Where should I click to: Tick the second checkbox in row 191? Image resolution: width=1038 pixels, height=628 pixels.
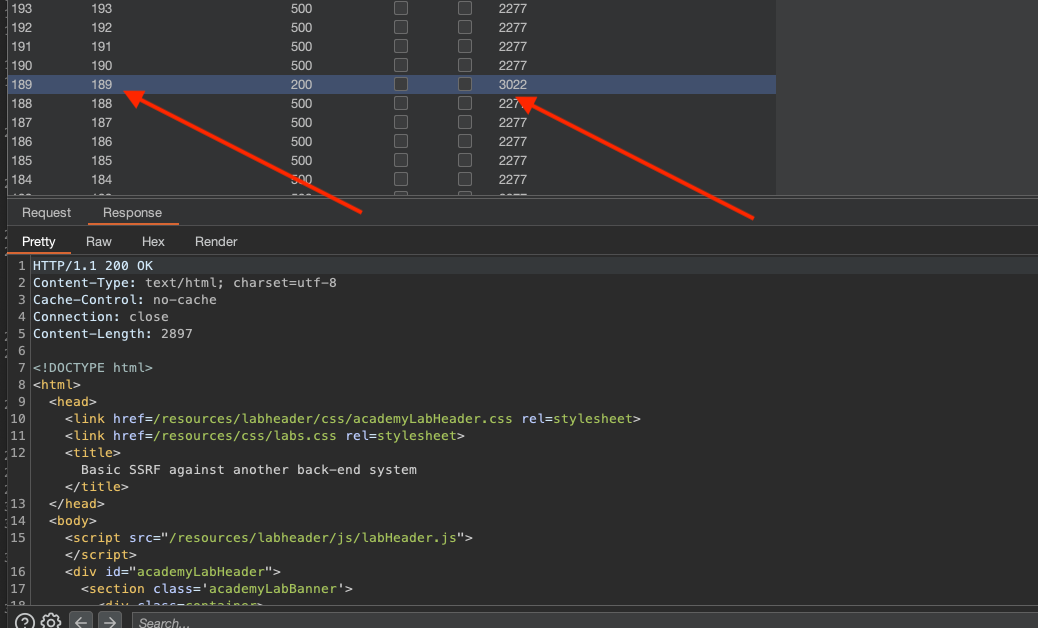tap(465, 47)
